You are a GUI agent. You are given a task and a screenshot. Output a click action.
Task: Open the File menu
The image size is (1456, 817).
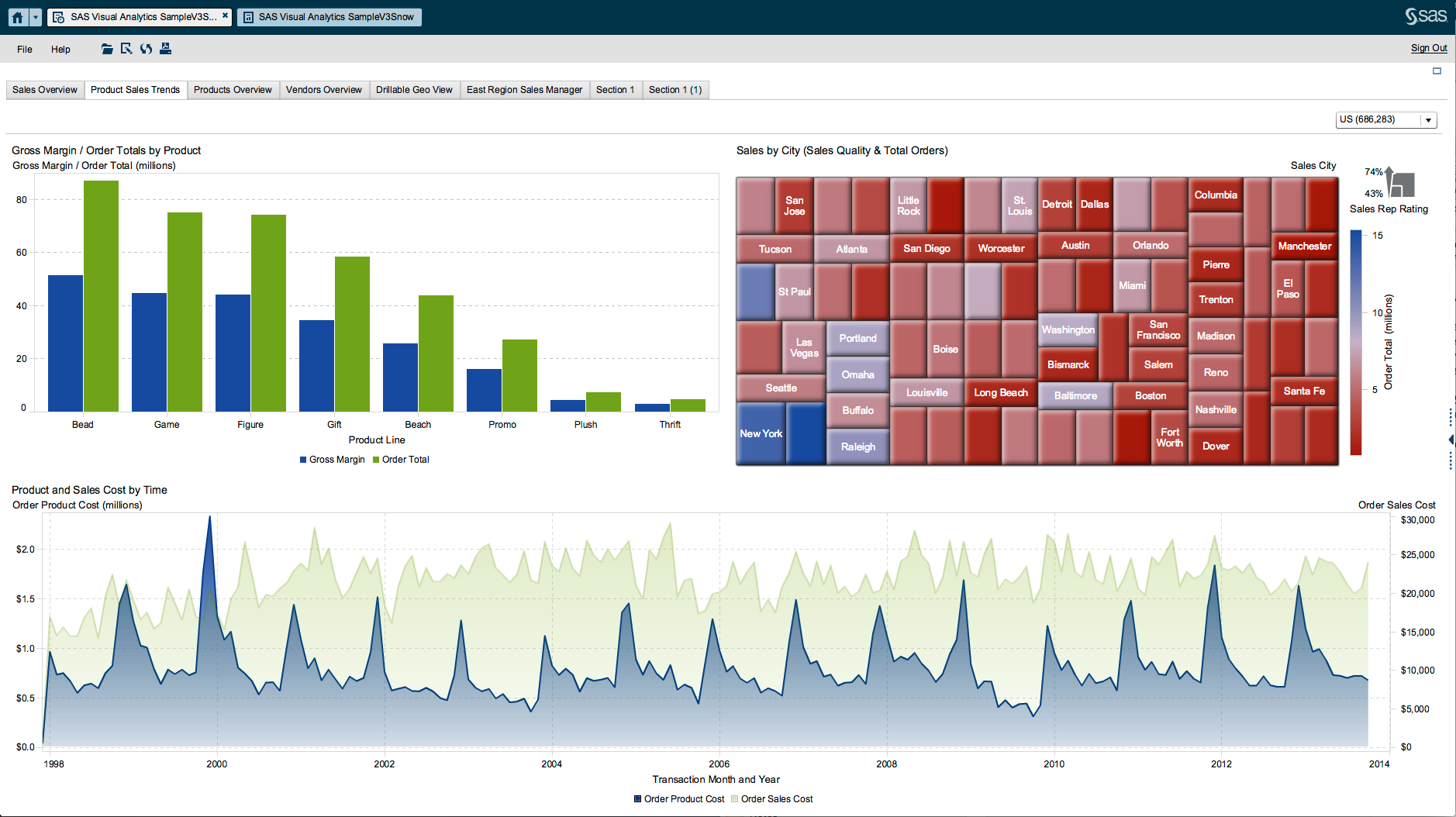click(x=24, y=49)
